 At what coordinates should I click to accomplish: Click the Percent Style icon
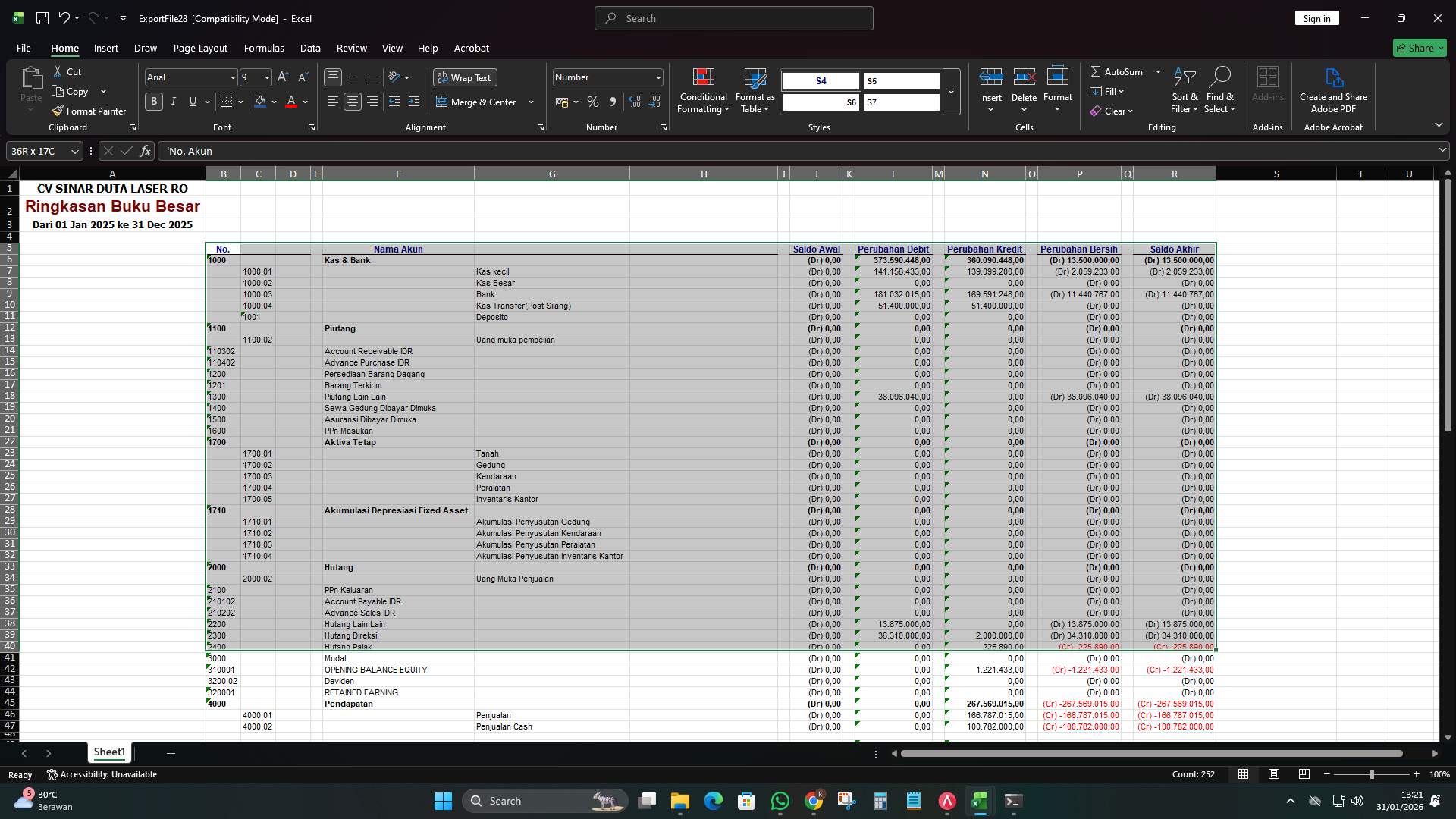[593, 102]
